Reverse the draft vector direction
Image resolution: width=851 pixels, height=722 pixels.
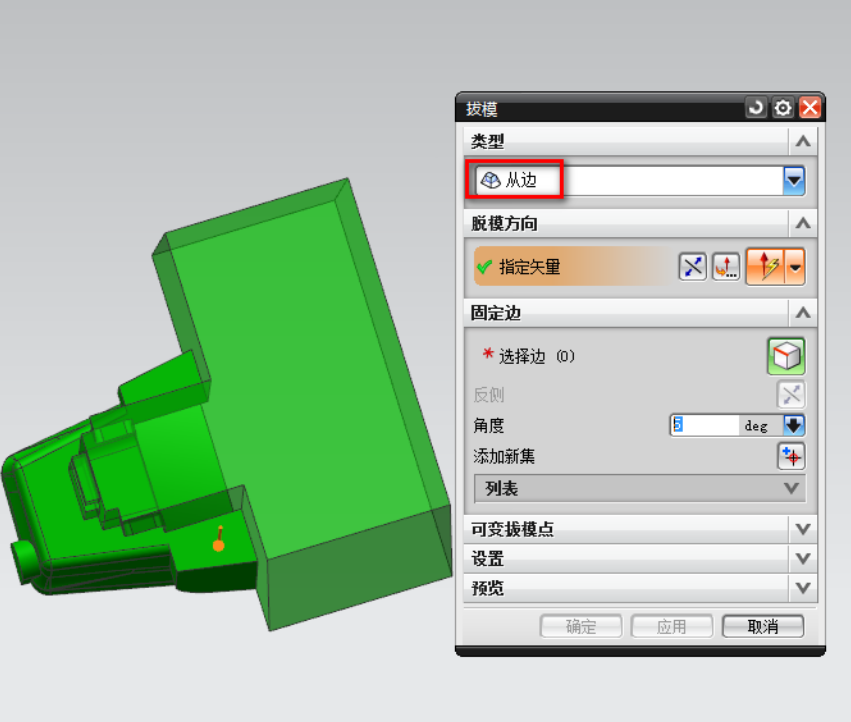tap(693, 267)
